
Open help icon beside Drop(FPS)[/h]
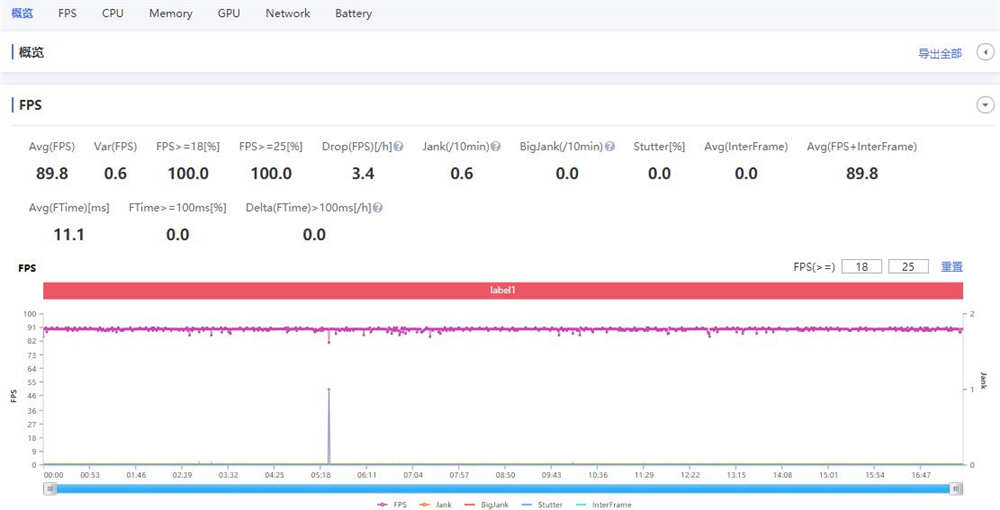[x=399, y=147]
